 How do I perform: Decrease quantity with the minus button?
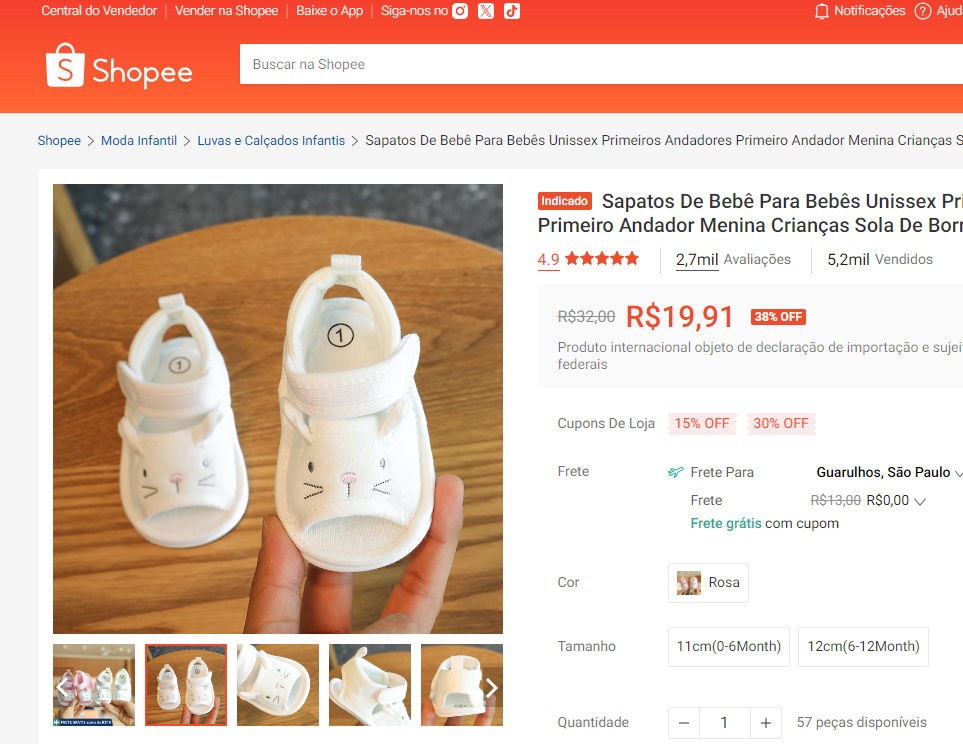[x=683, y=722]
